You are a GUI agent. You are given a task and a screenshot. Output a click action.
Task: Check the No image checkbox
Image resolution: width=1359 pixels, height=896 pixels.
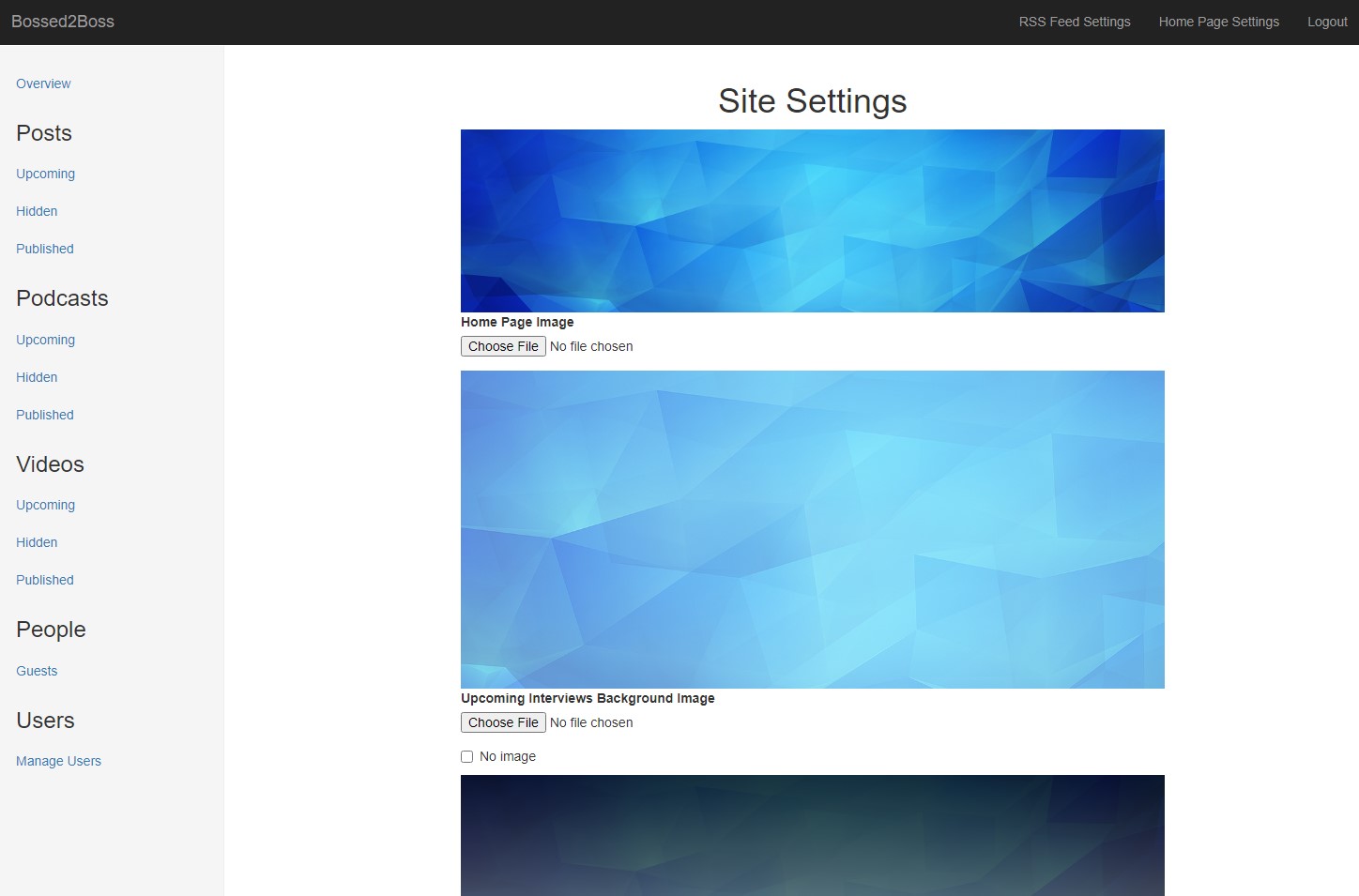pos(466,756)
